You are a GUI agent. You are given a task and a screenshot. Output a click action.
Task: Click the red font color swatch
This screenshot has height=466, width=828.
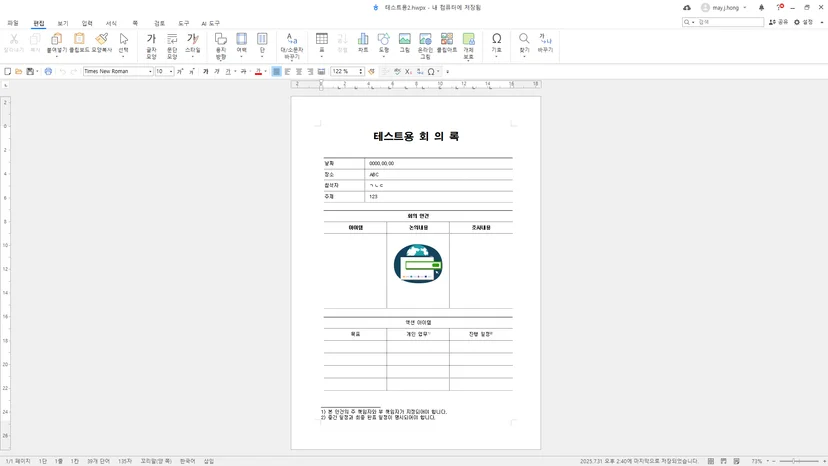pyautogui.click(x=258, y=71)
